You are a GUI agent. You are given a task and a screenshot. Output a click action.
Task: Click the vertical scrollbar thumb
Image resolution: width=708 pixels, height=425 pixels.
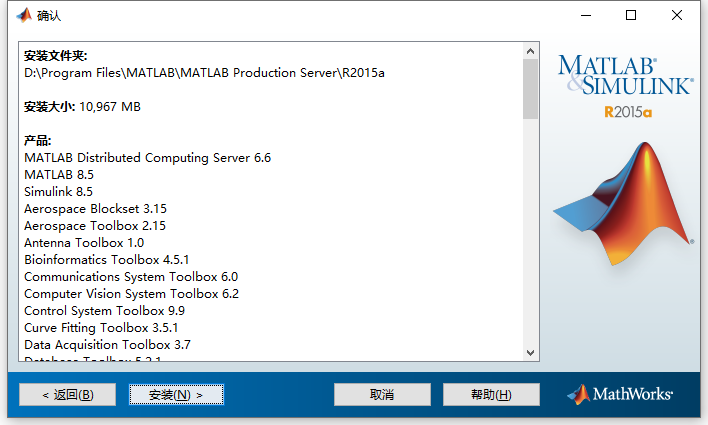point(531,89)
